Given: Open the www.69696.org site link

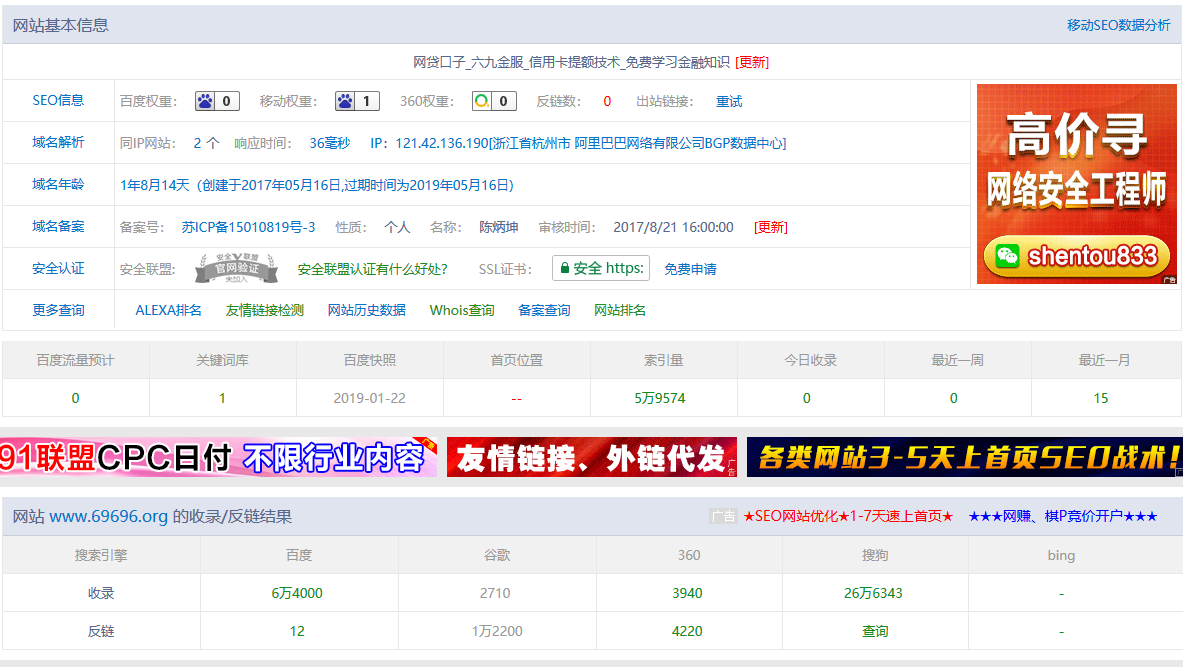Looking at the screenshot, I should pos(108,517).
